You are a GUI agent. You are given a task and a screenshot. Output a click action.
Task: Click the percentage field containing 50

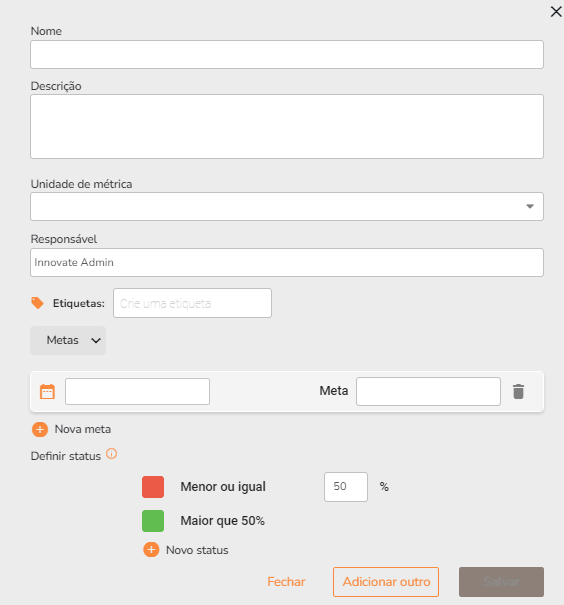tap(346, 487)
